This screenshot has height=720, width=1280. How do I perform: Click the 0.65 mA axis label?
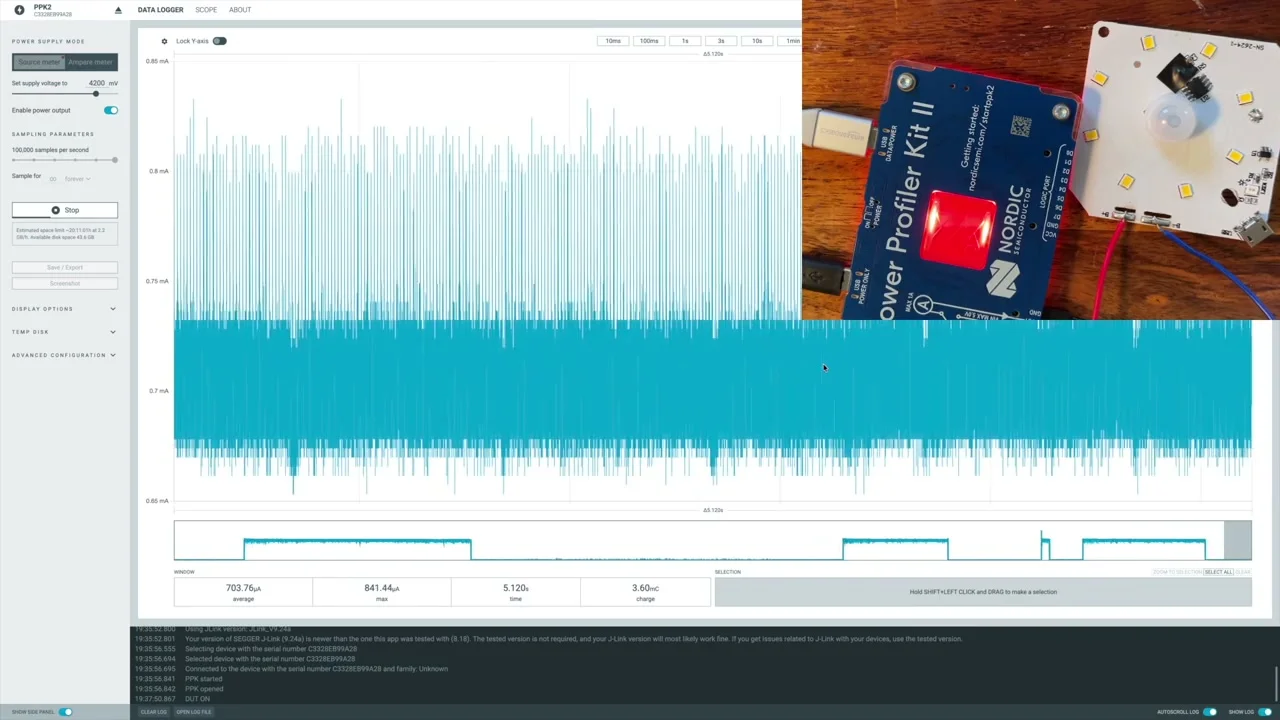(157, 501)
